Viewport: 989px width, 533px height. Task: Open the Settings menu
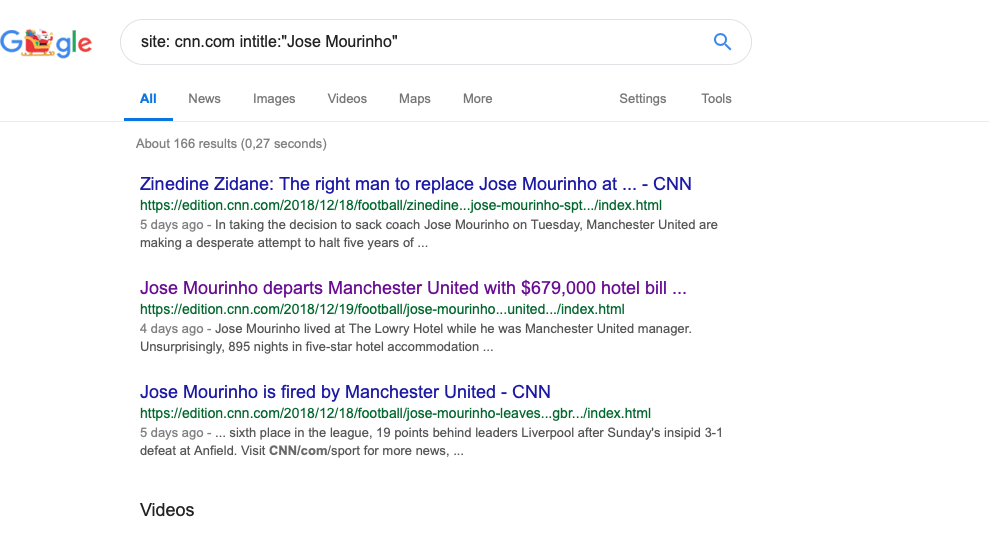642,99
